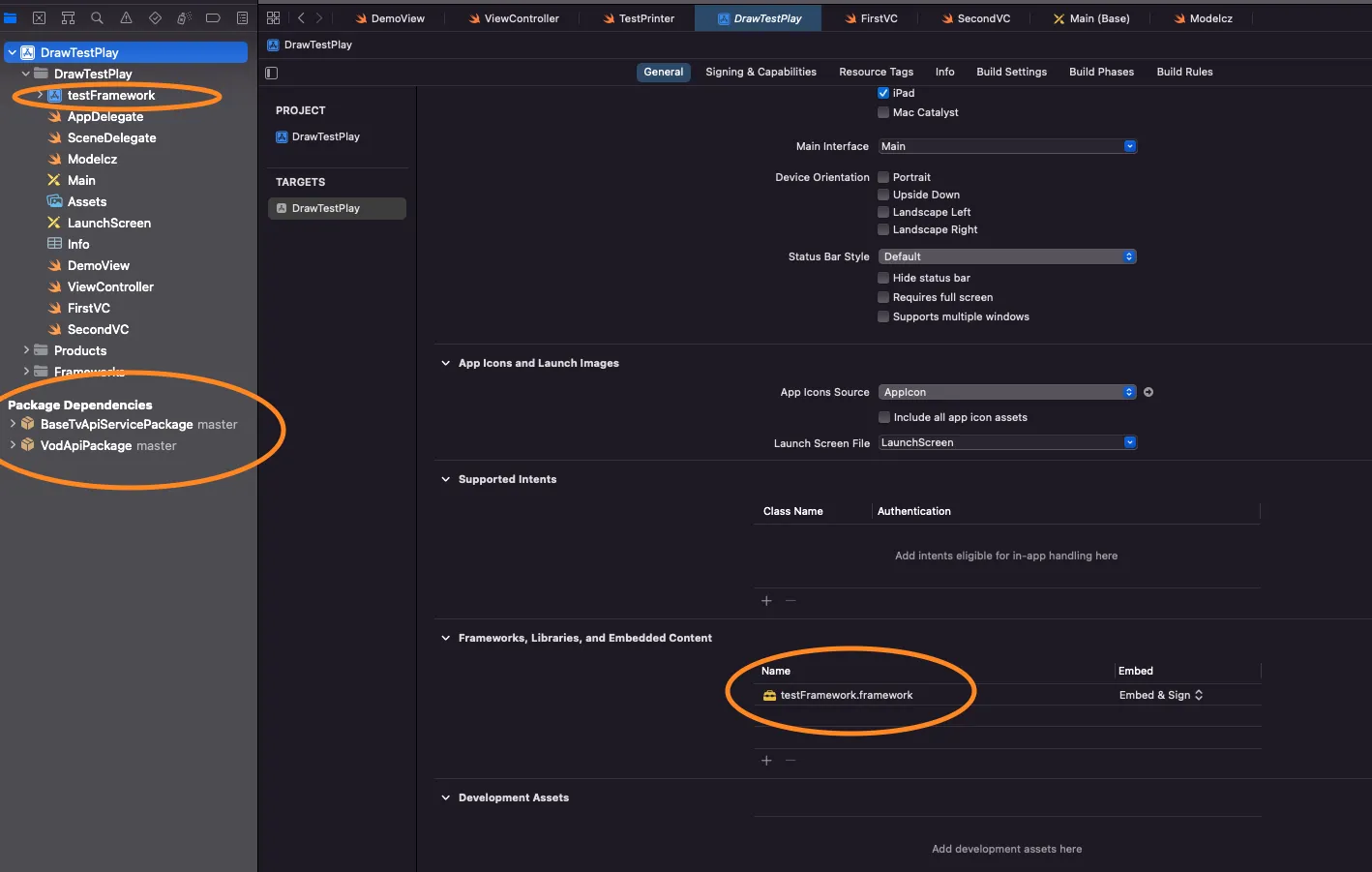This screenshot has height=872, width=1372.
Task: Open the Breakpoint navigator icon
Action: coord(213,18)
